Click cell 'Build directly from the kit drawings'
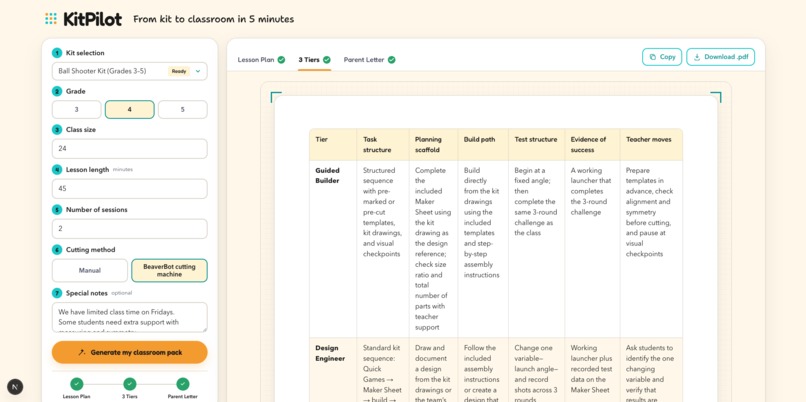 coord(483,249)
